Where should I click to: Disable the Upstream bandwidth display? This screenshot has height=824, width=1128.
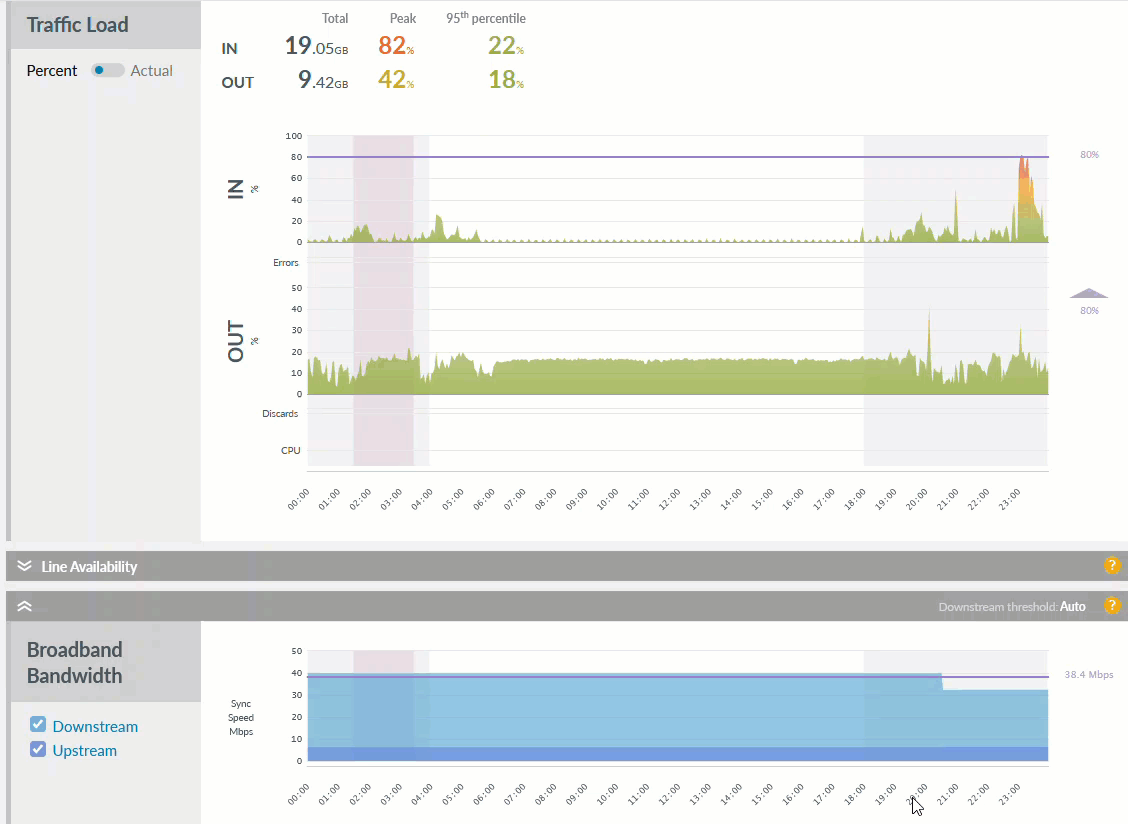point(39,750)
